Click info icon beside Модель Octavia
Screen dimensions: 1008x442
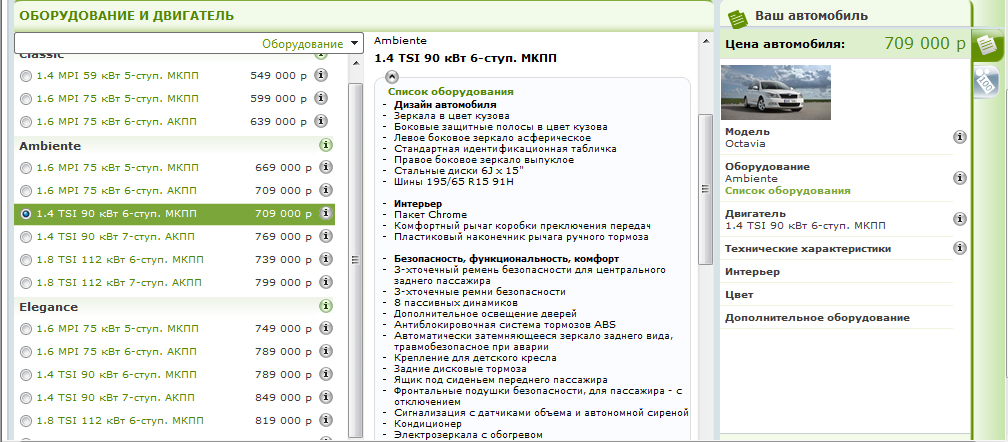pos(959,137)
